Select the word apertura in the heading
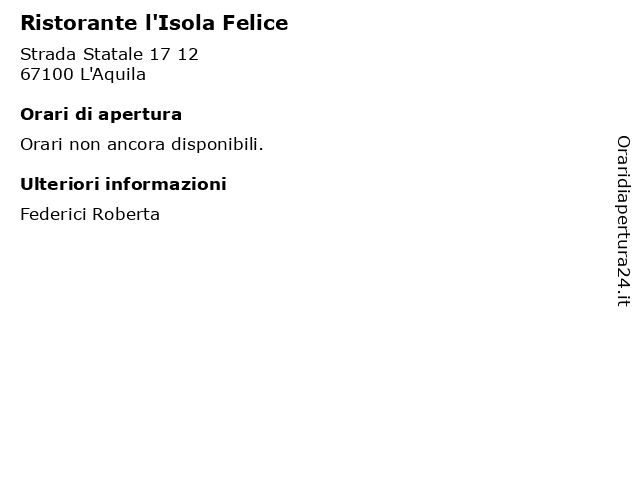The image size is (640, 480). click(140, 116)
